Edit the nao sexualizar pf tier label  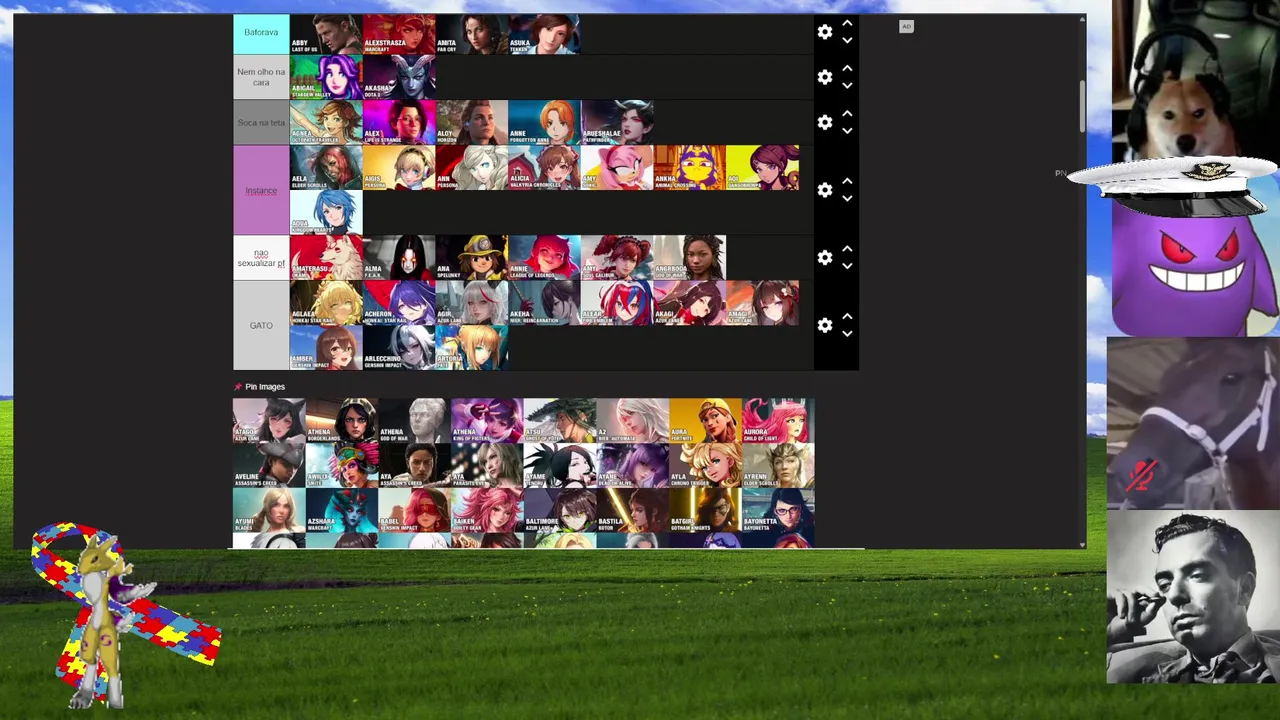[x=261, y=258]
